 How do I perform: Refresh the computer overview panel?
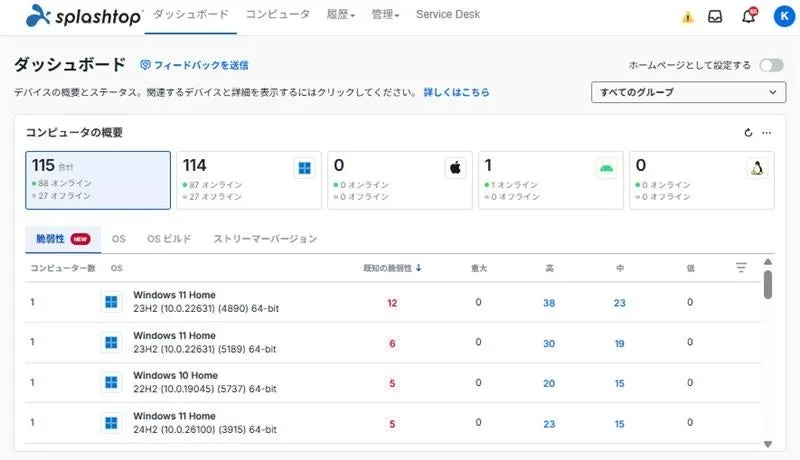pos(748,132)
